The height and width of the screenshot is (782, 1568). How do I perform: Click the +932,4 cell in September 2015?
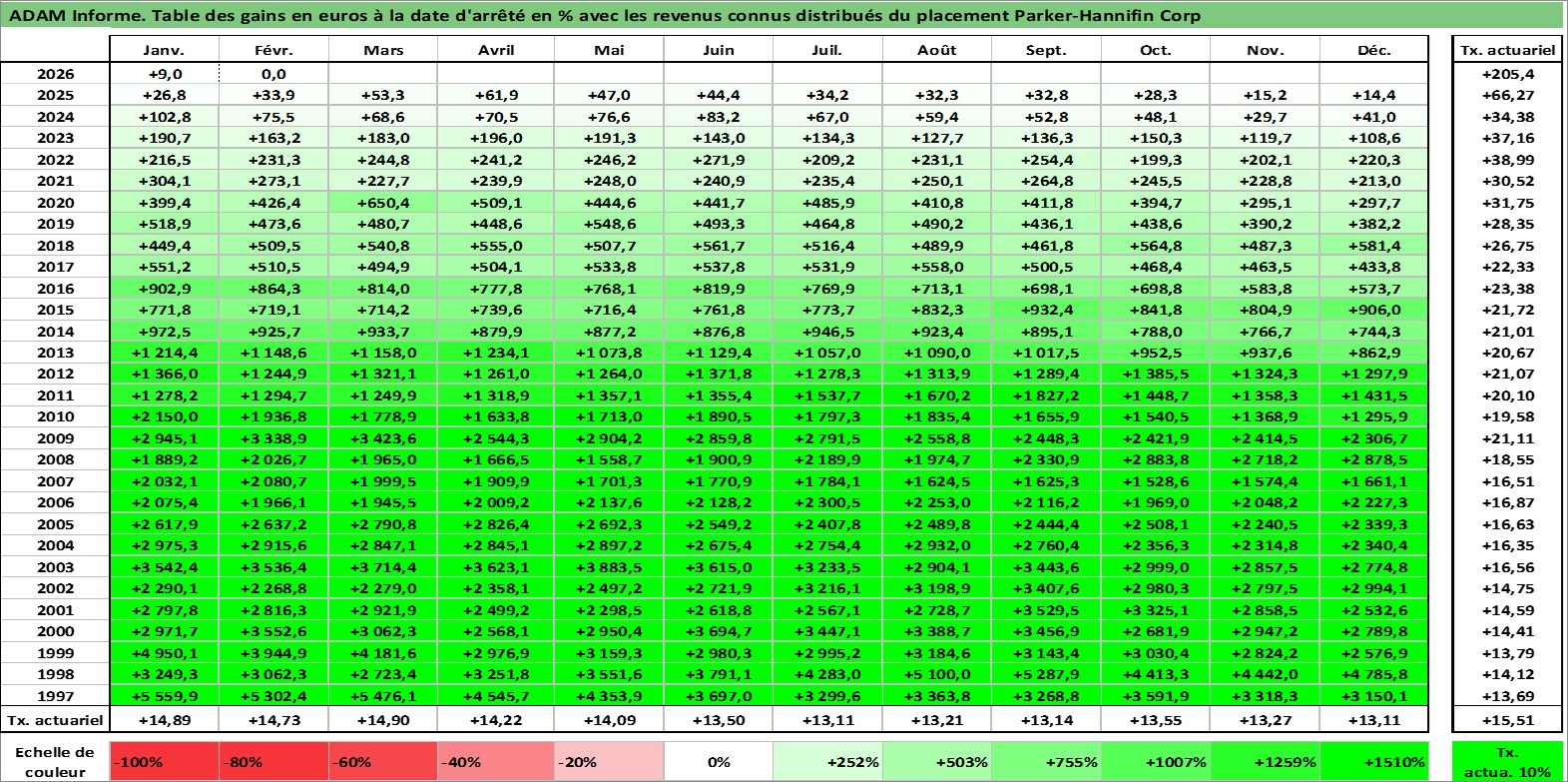[x=1046, y=310]
